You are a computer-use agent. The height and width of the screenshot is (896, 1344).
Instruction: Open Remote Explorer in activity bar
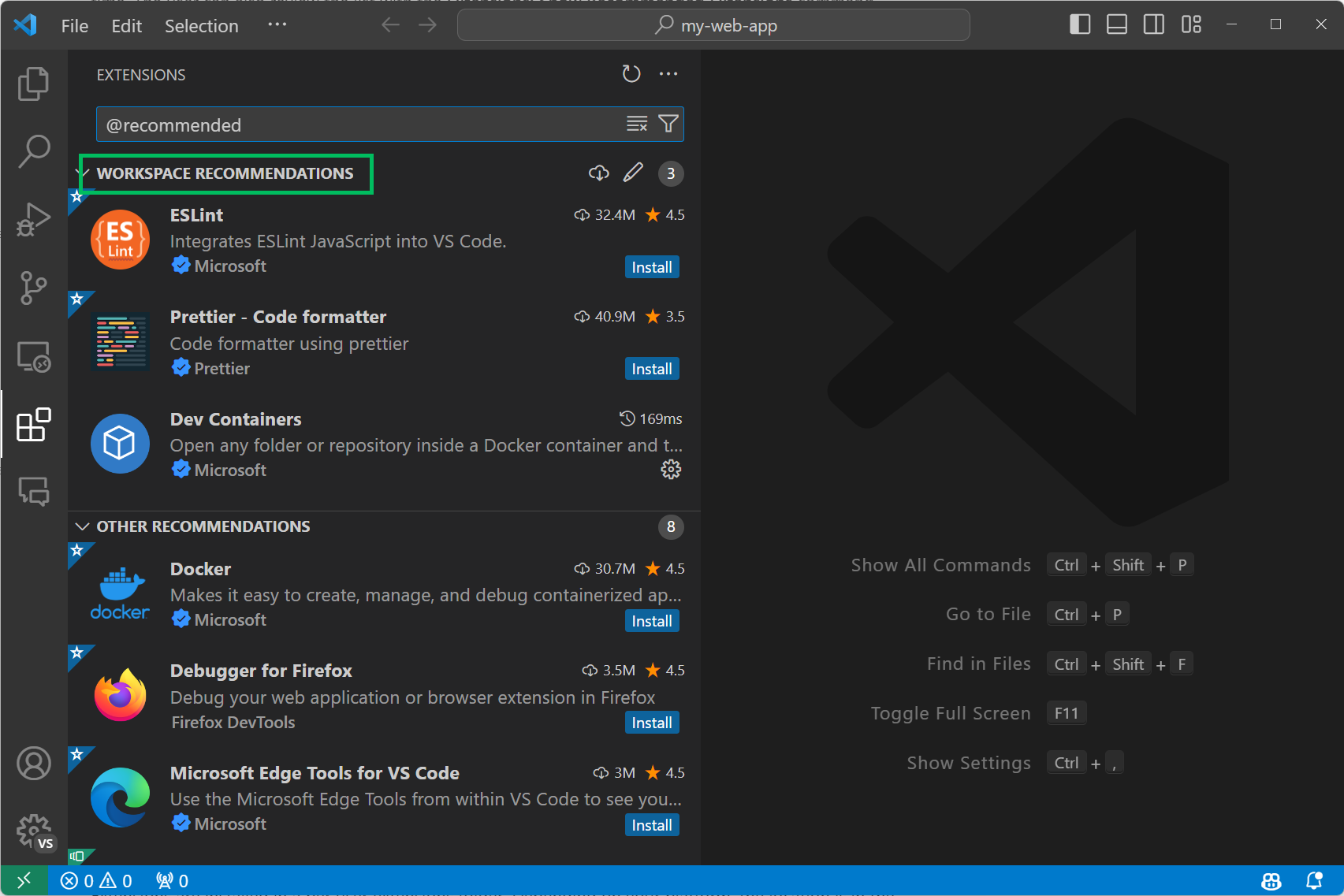33,357
